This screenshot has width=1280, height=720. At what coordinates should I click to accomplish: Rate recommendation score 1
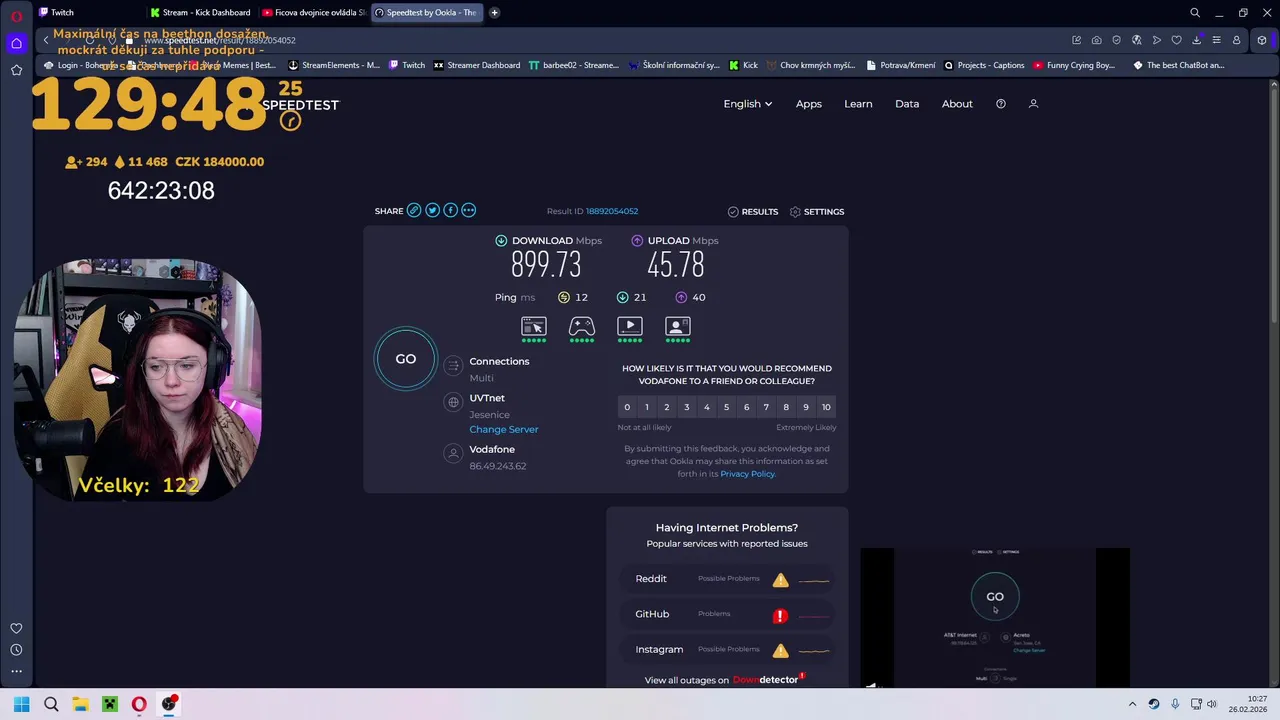(x=647, y=407)
